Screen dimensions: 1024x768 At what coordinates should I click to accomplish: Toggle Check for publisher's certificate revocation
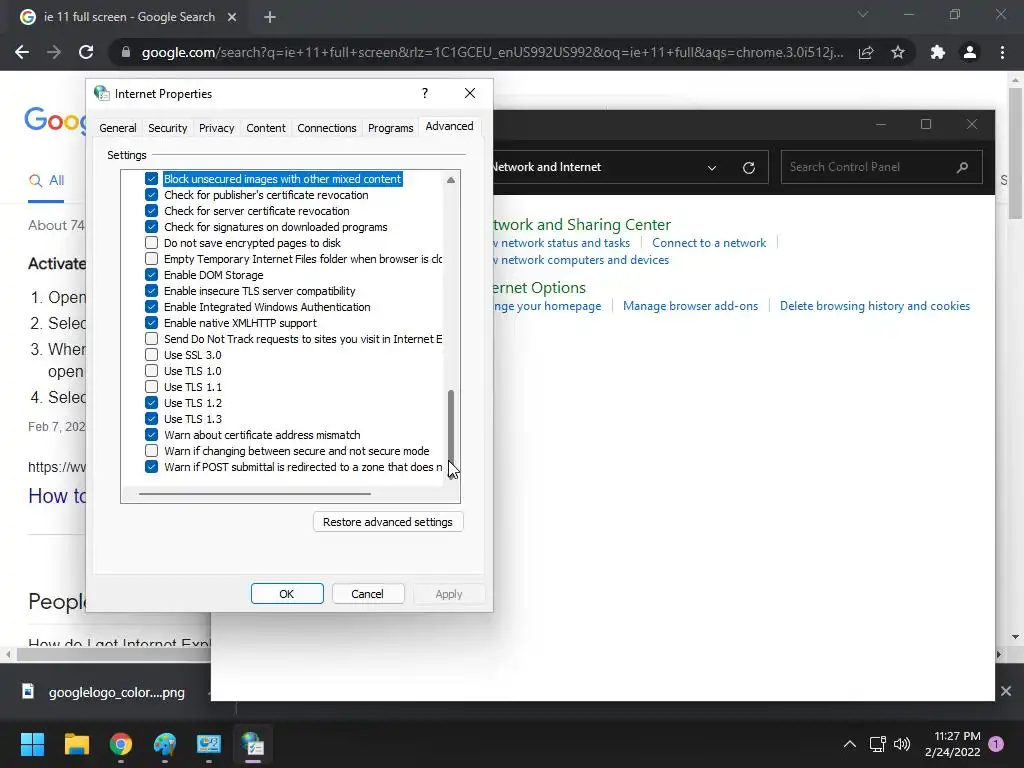click(x=152, y=195)
